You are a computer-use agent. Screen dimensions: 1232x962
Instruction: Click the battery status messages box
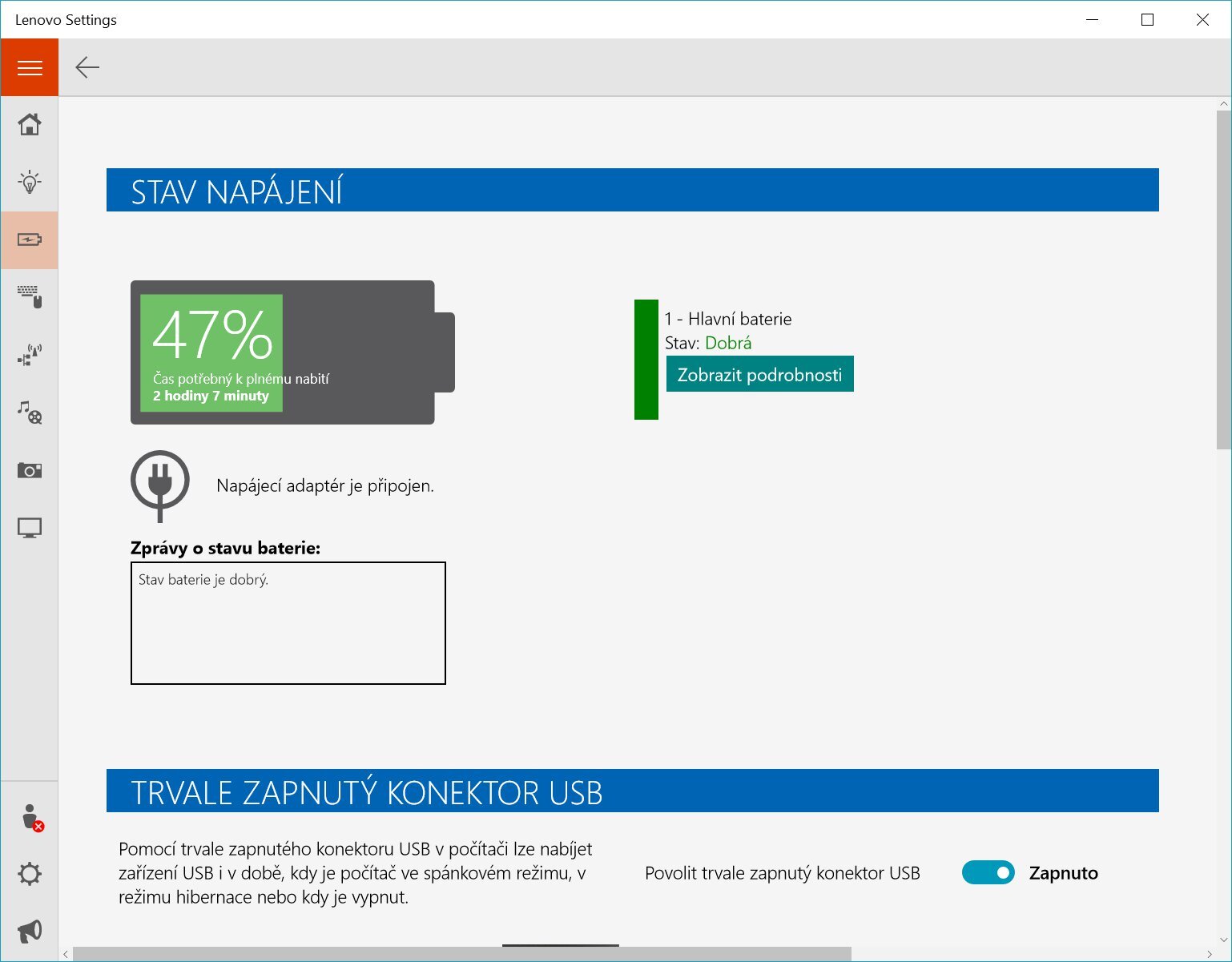[x=288, y=623]
